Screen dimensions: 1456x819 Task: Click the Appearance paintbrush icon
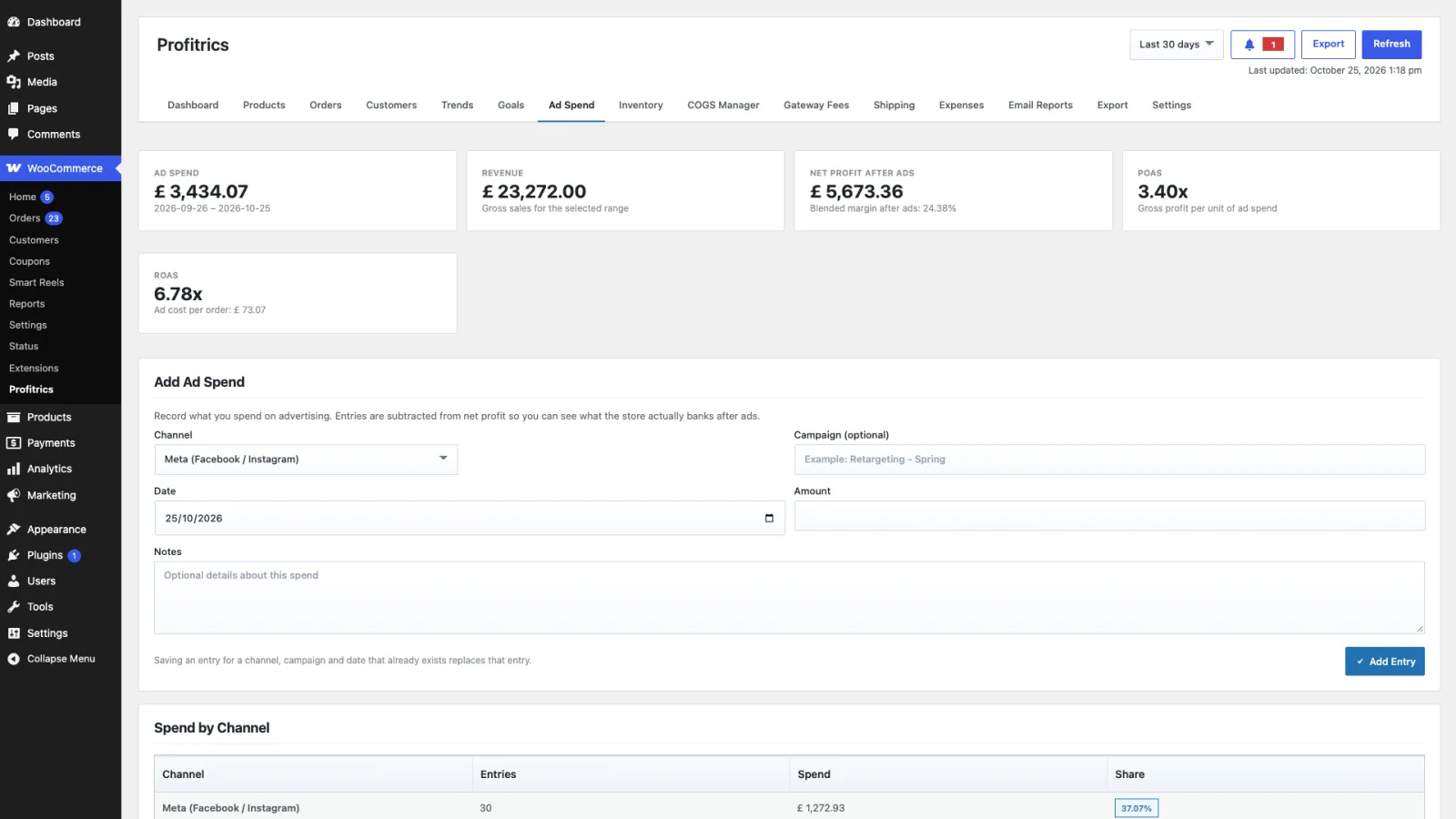point(14,530)
